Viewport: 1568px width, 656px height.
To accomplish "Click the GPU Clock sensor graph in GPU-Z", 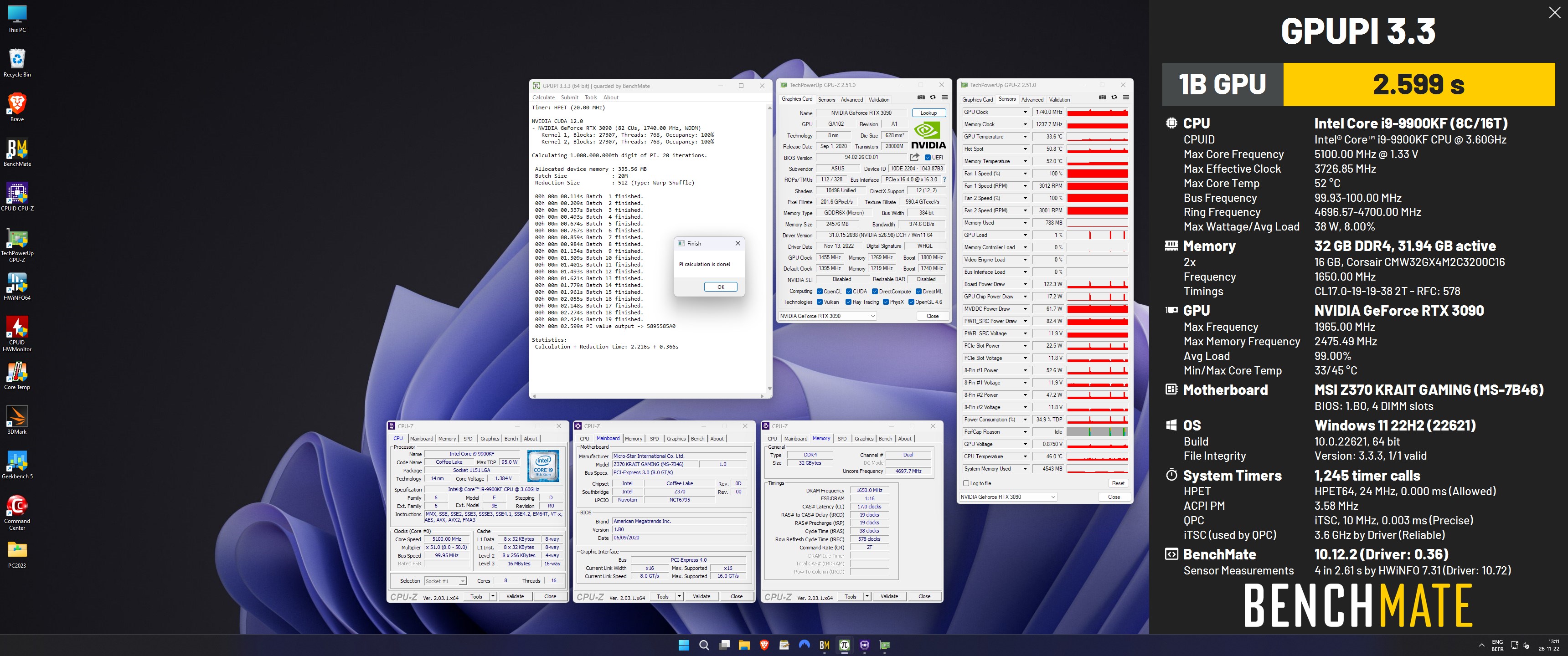I will [1098, 112].
